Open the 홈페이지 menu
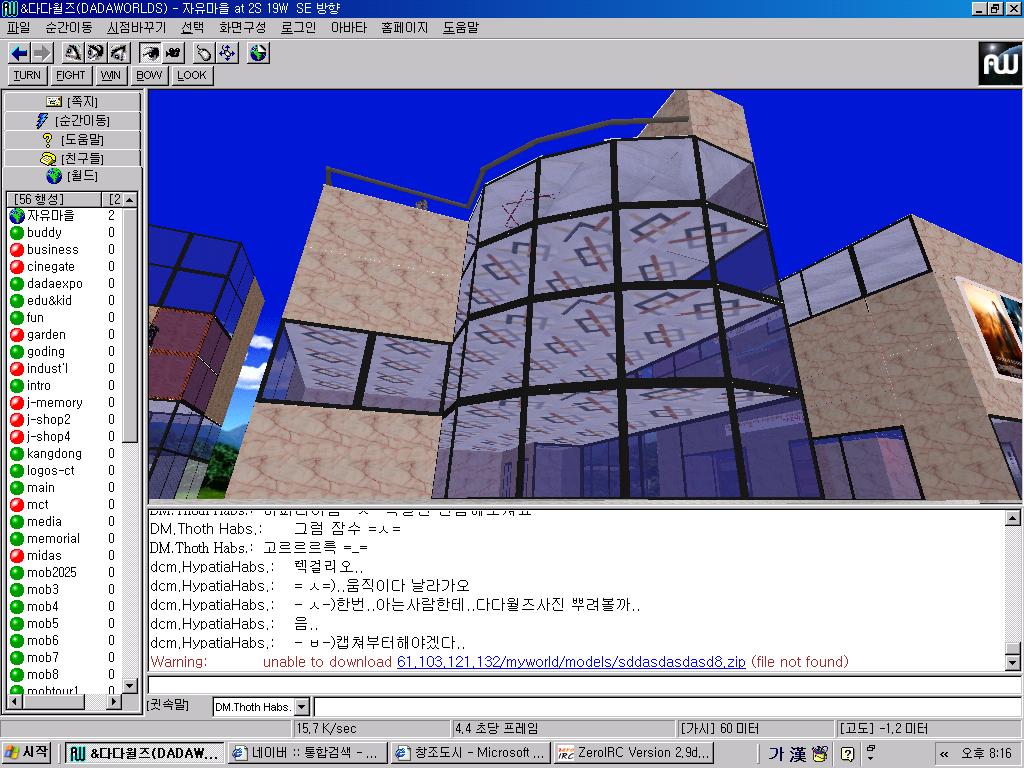Image resolution: width=1024 pixels, height=768 pixels. [404, 28]
